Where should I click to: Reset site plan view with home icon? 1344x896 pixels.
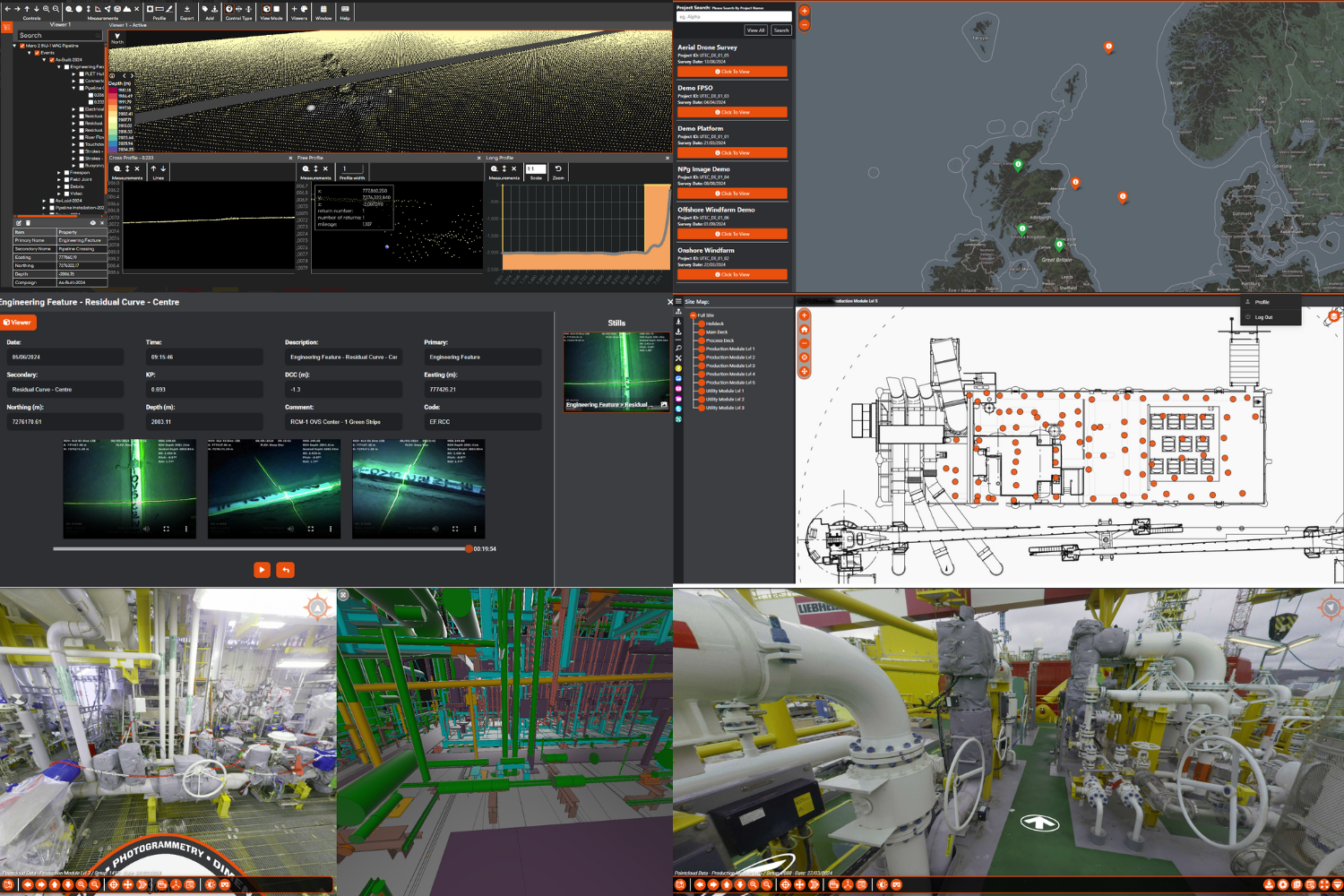pos(804,329)
